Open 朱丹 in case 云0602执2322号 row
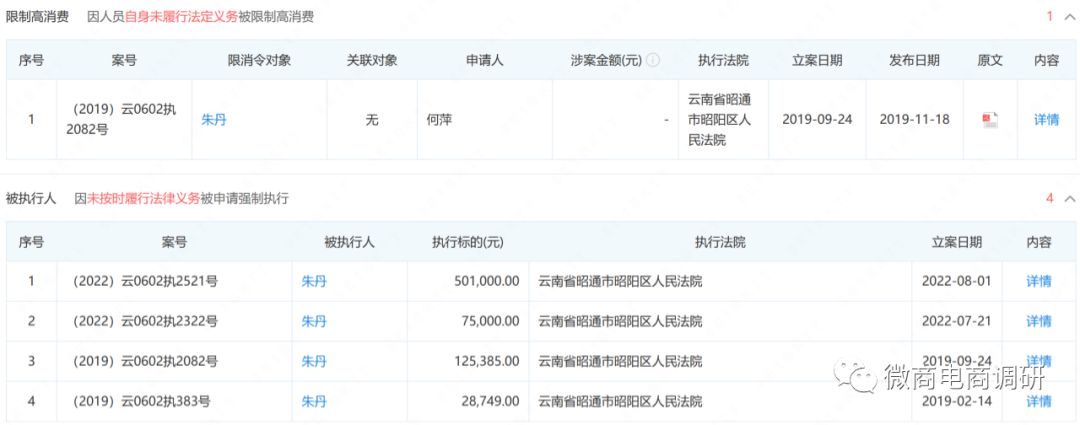This screenshot has width=1080, height=425. click(x=314, y=321)
